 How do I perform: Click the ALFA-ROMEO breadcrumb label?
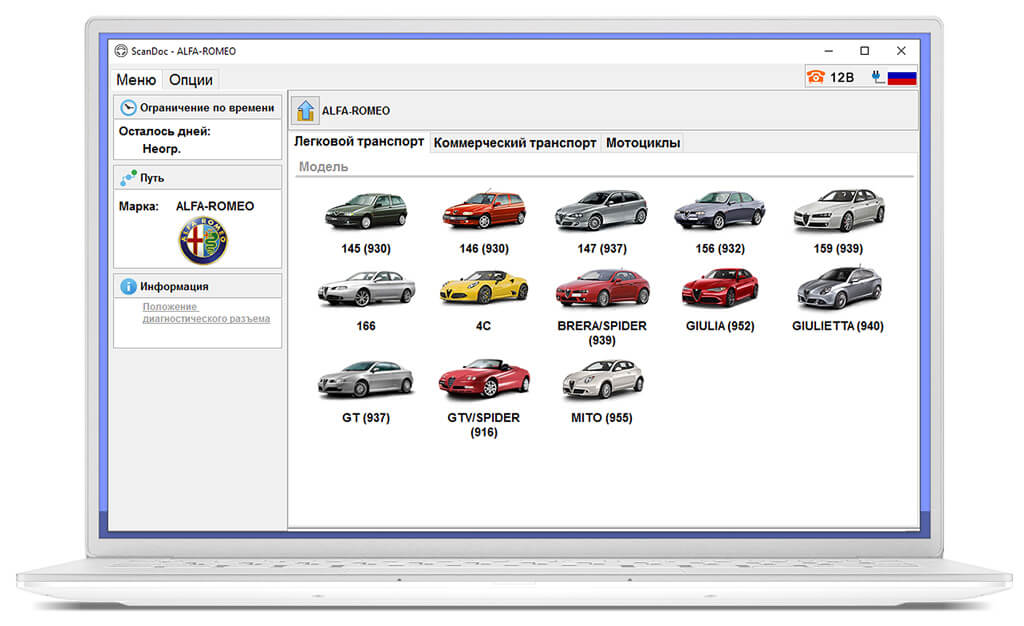(x=355, y=111)
